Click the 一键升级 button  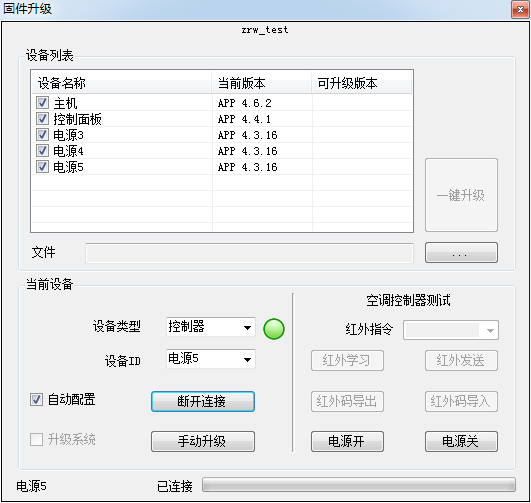[x=461, y=195]
